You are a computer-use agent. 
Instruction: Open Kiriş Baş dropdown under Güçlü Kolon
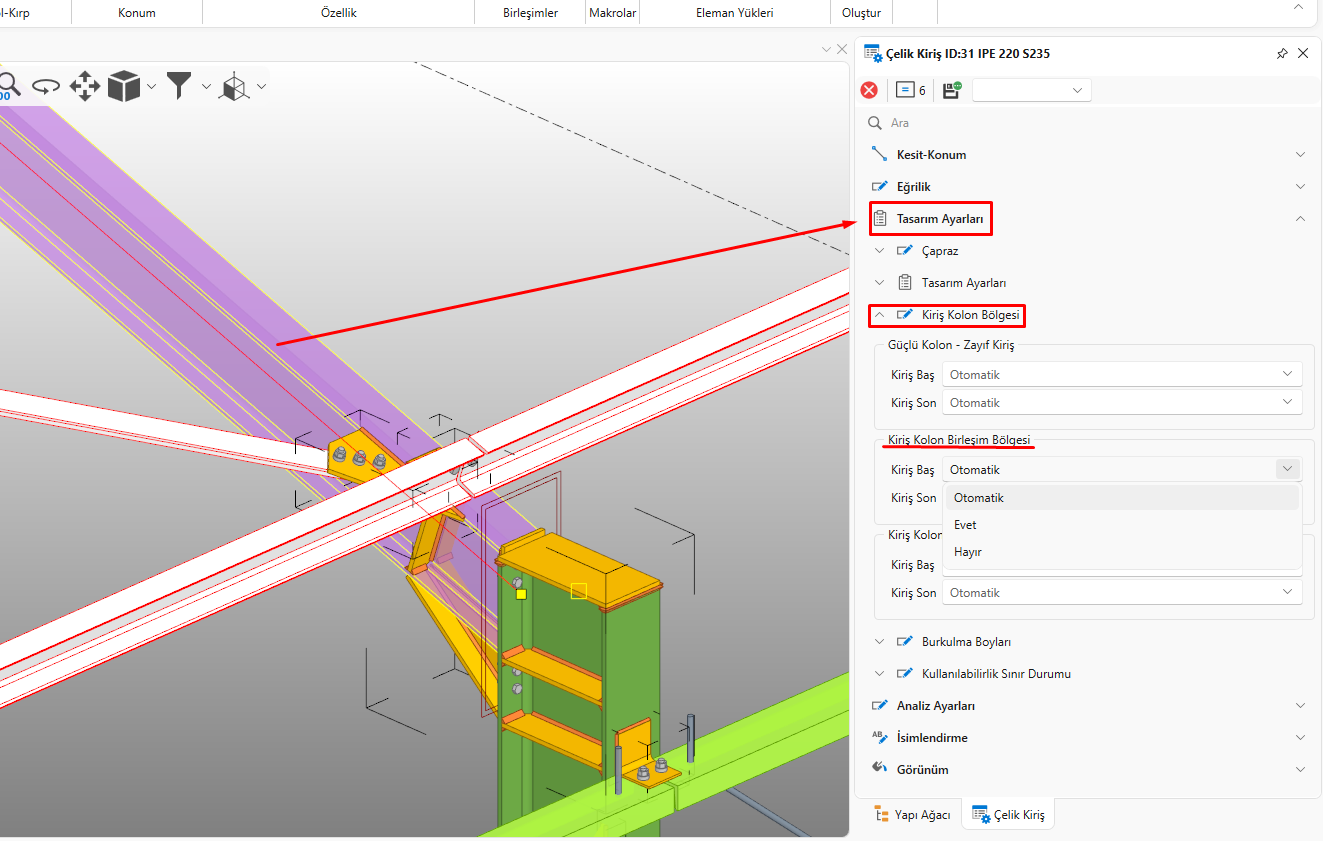[1121, 375]
